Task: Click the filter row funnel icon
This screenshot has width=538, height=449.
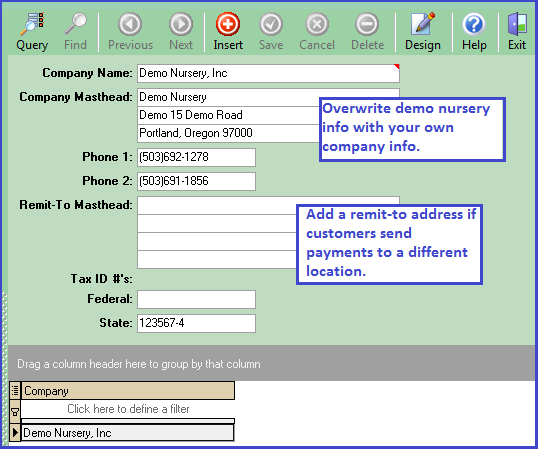Action: click(x=15, y=412)
